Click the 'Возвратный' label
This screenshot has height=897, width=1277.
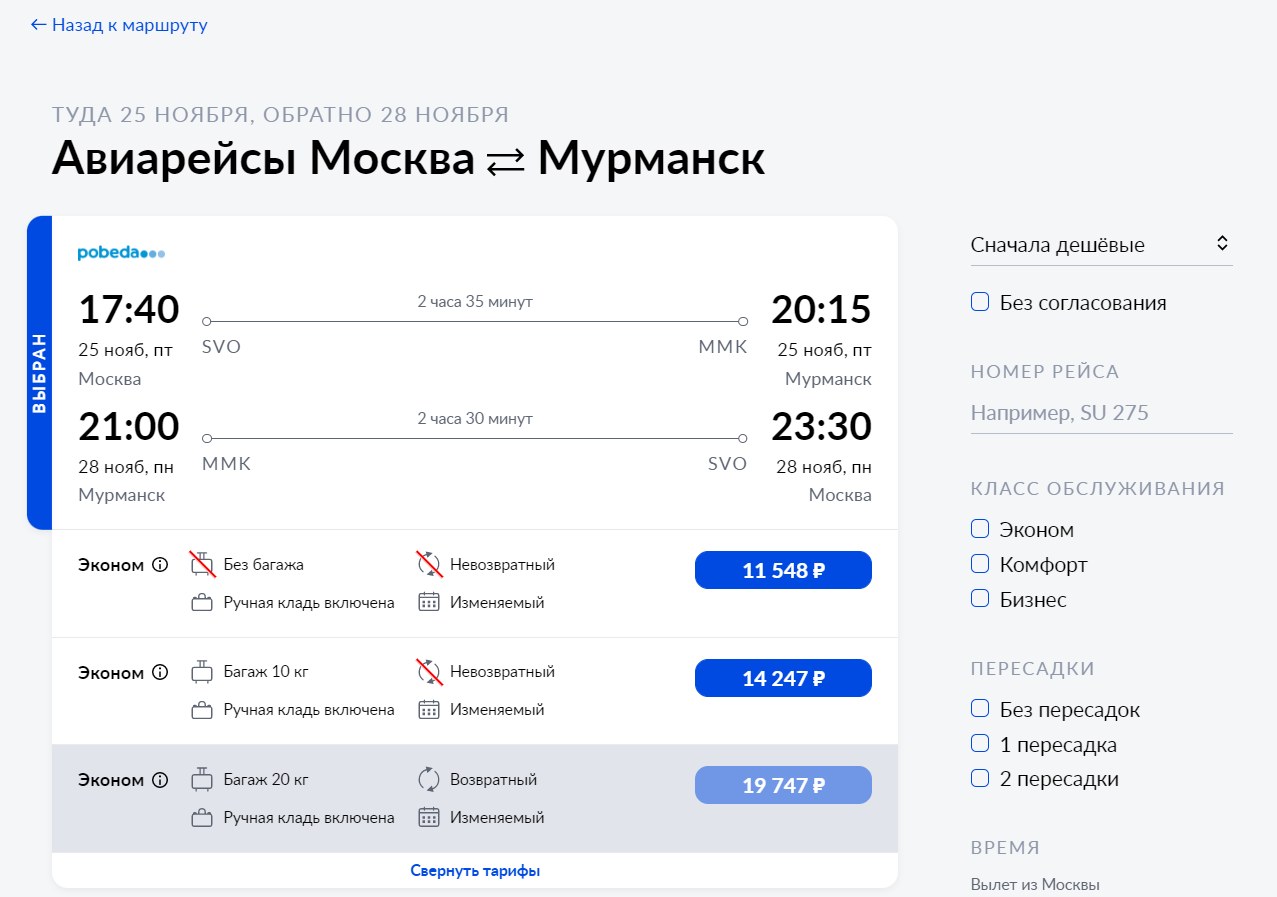tap(494, 780)
